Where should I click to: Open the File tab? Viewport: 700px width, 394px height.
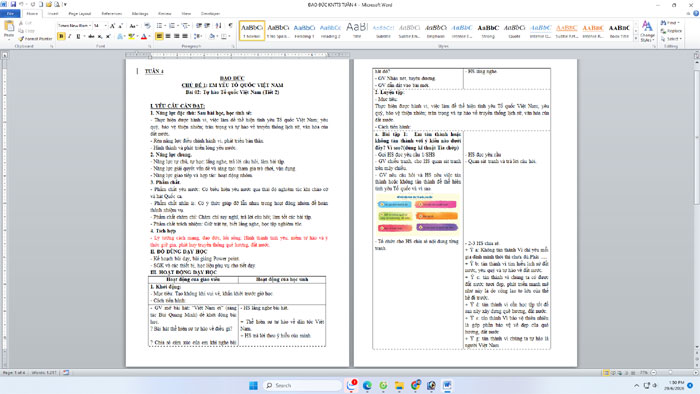pyautogui.click(x=10, y=14)
